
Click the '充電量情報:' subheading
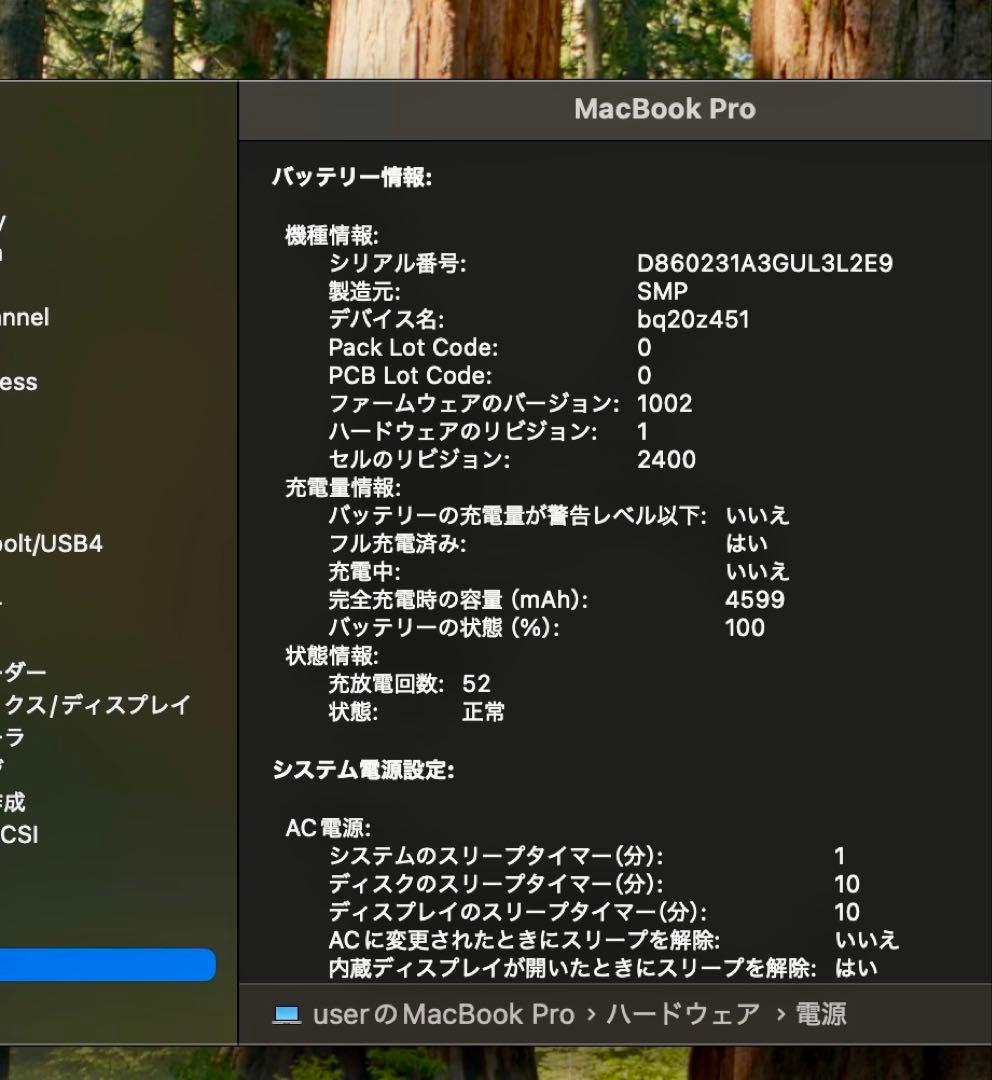[x=343, y=488]
